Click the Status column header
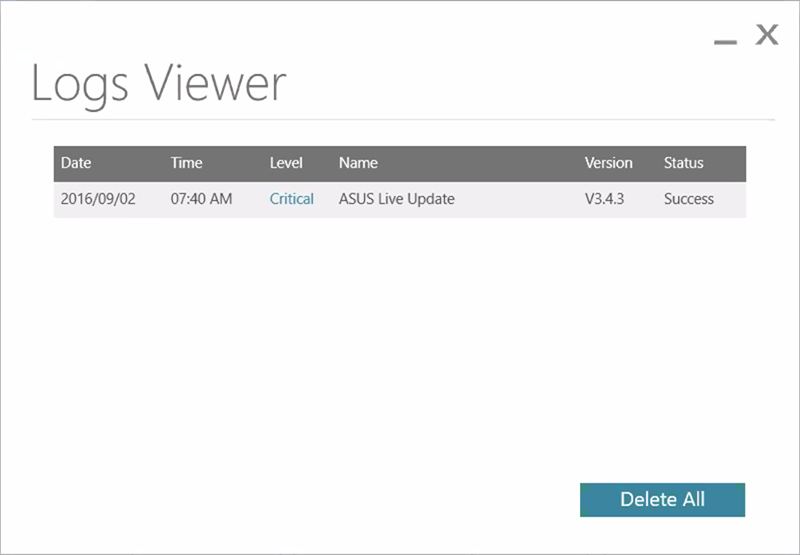800x555 pixels. click(683, 163)
